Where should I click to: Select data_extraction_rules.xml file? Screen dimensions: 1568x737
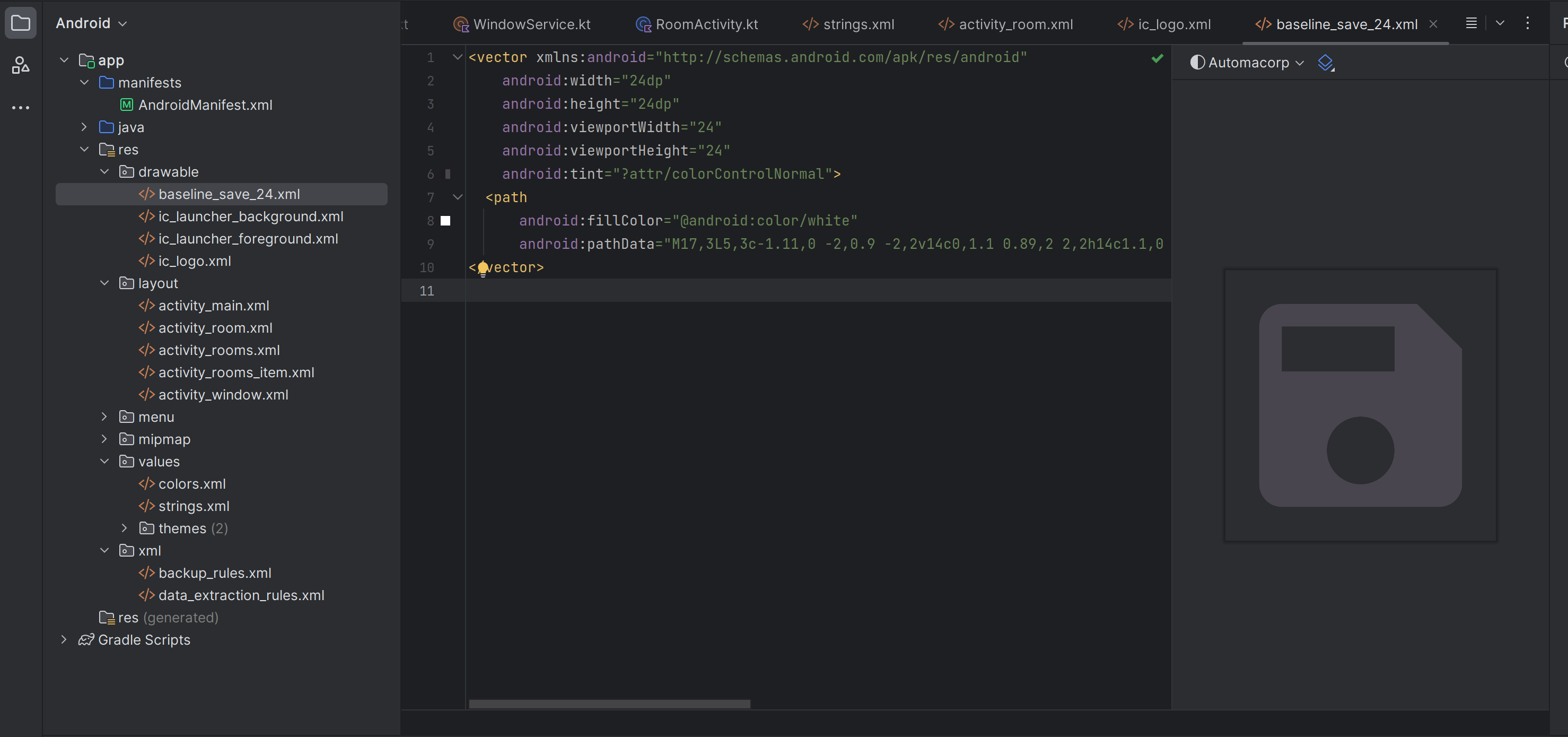pos(231,595)
